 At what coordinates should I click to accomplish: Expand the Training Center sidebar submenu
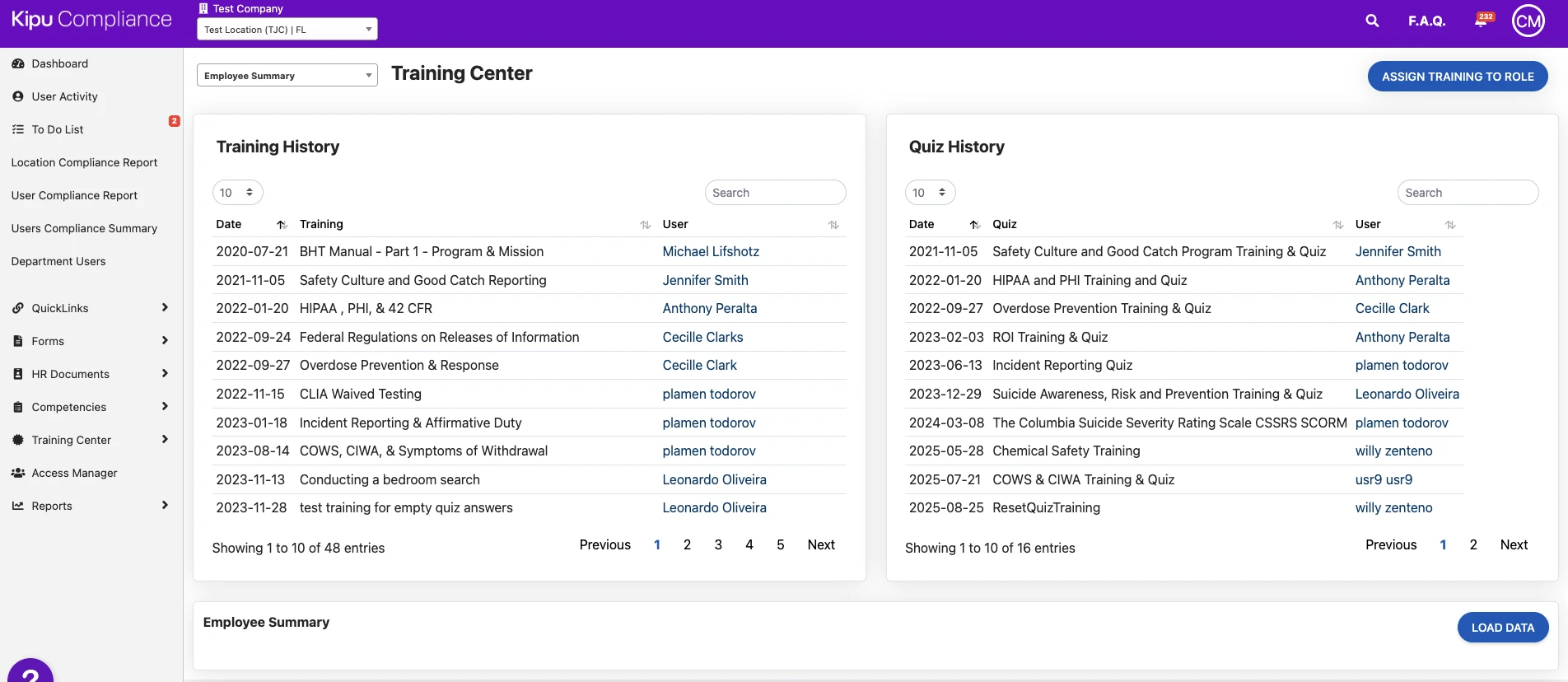tap(165, 440)
